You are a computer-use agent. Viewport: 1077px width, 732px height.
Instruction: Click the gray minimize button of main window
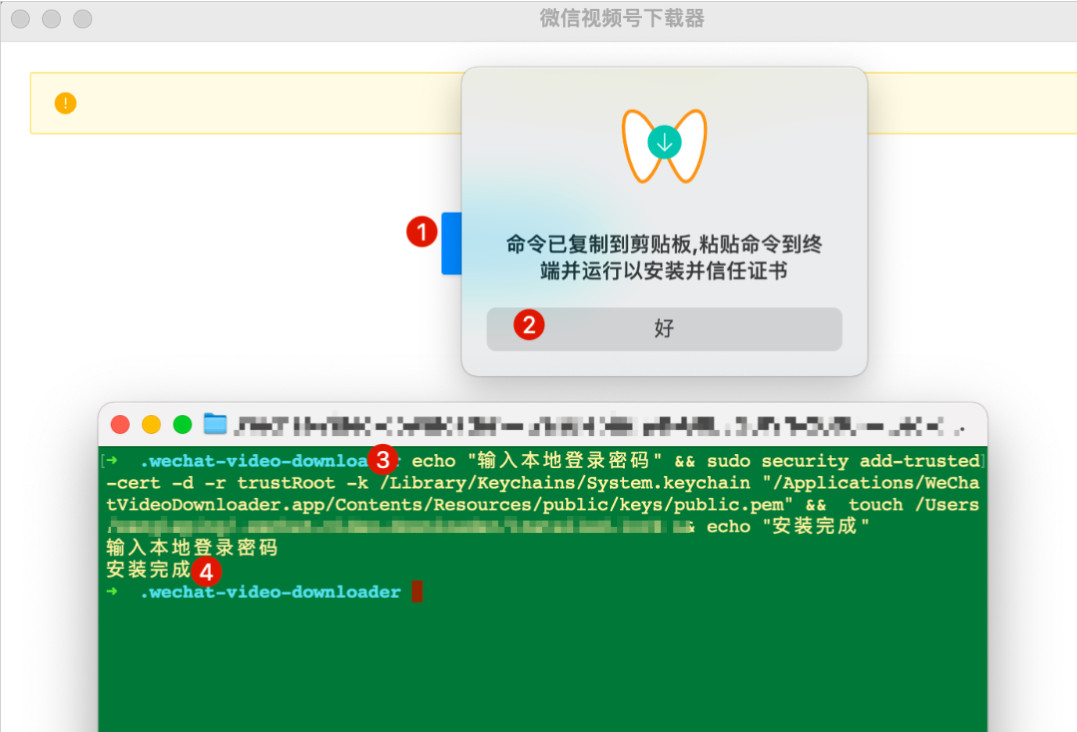coord(51,19)
